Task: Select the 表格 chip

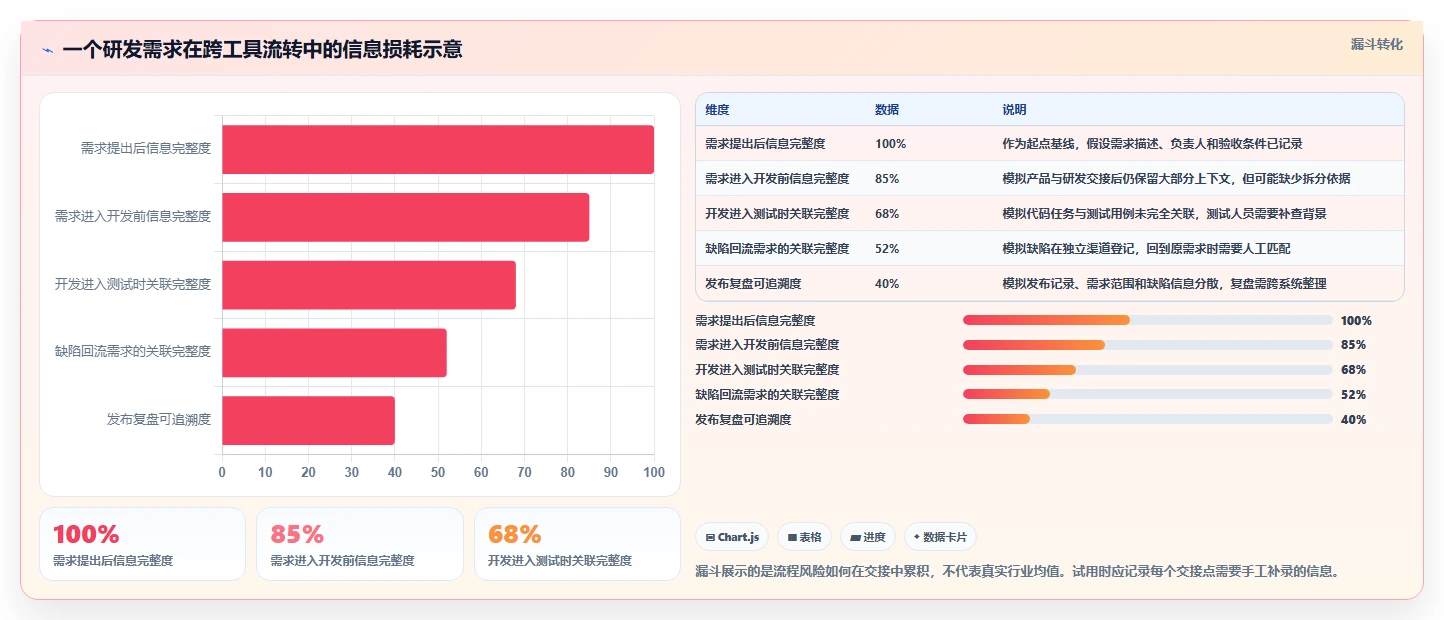Action: pos(804,537)
